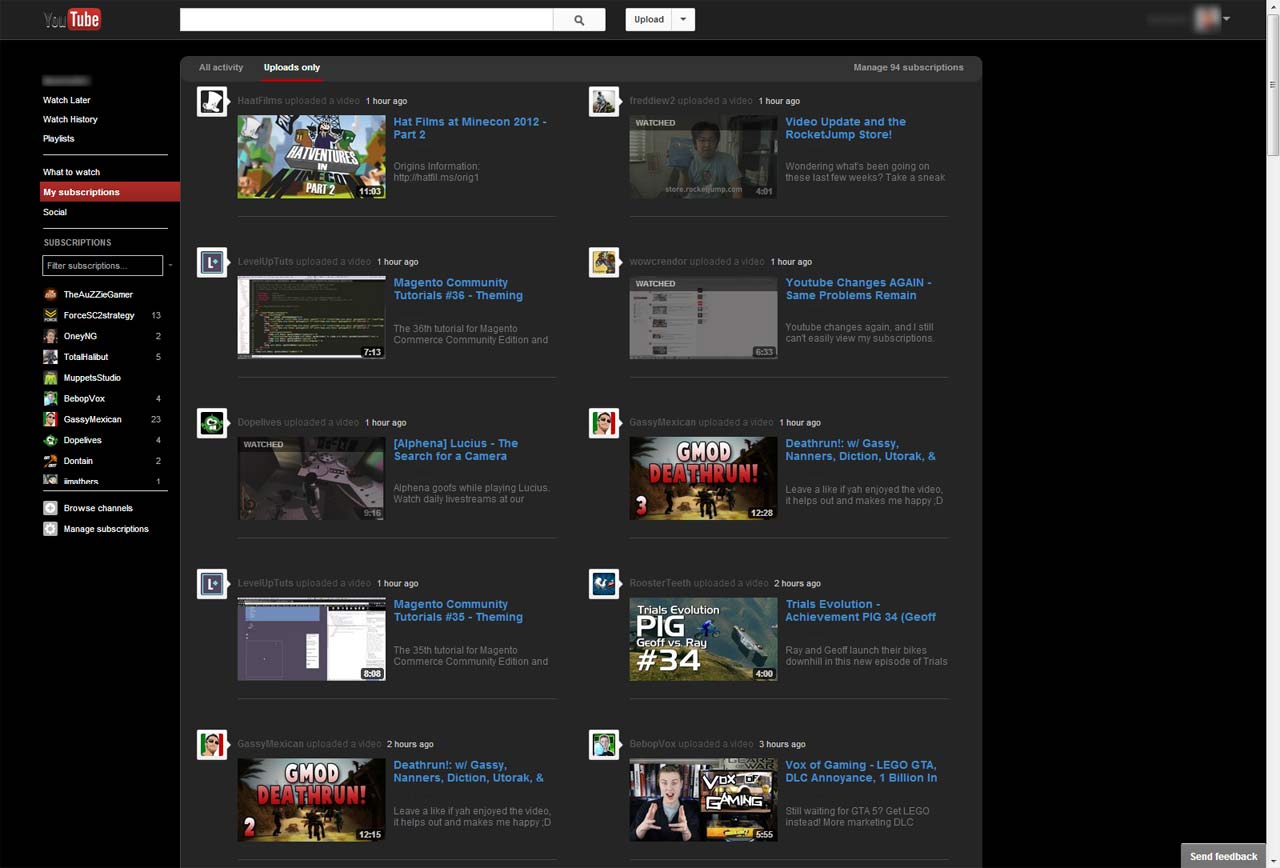The width and height of the screenshot is (1280, 868).
Task: Click the search magnifier button
Action: (579, 20)
